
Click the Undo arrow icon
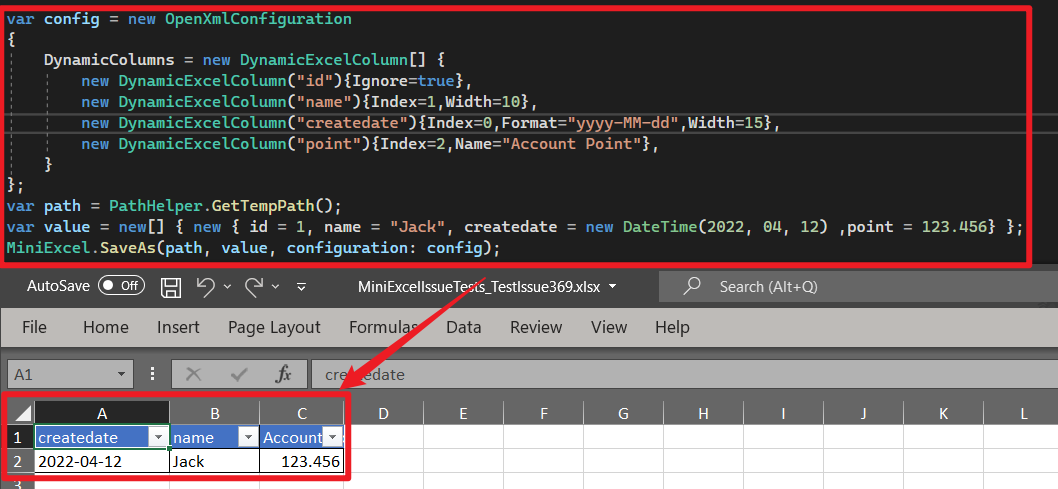[x=205, y=287]
